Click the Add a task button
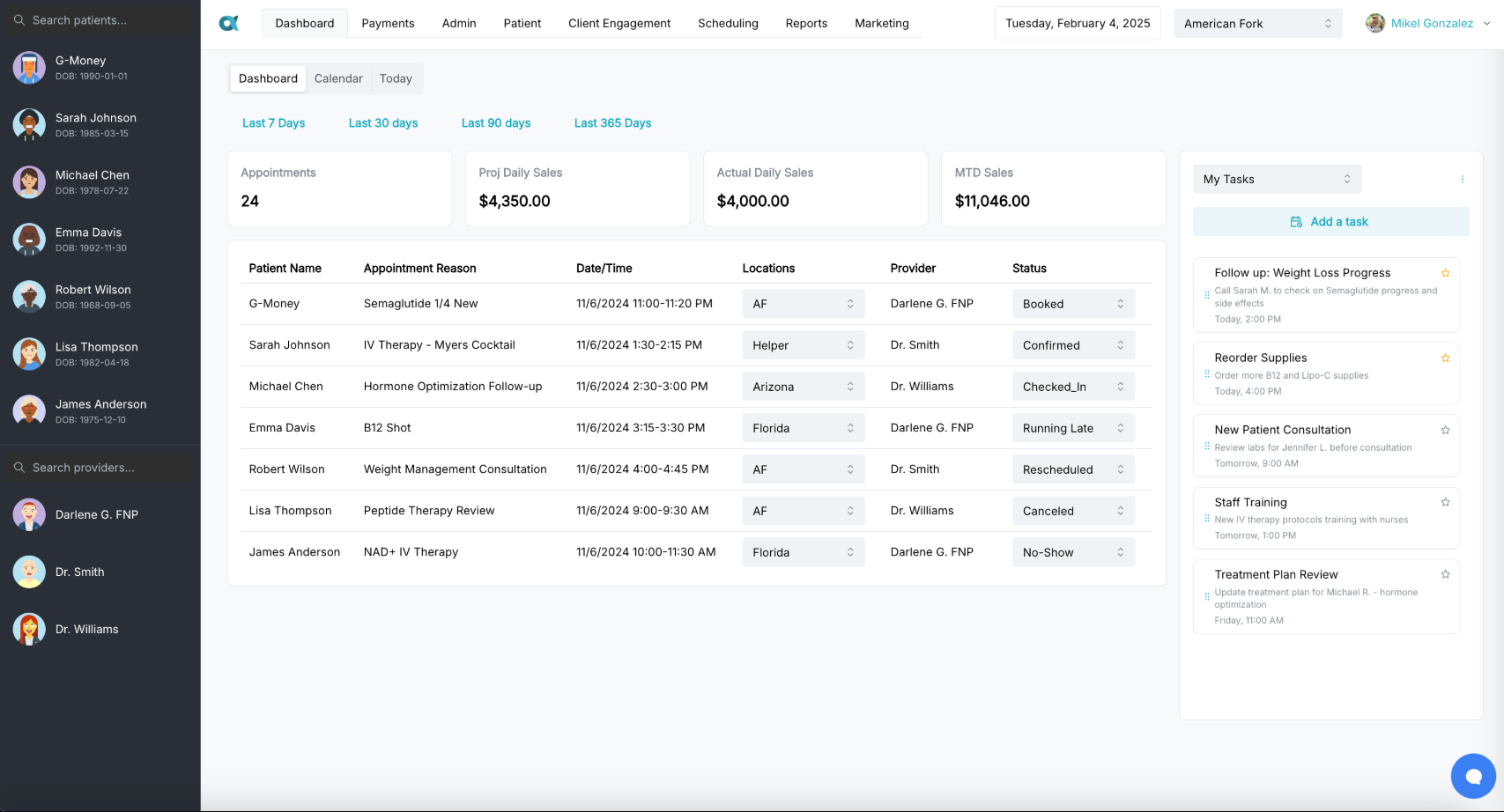This screenshot has height=812, width=1504. click(x=1330, y=222)
